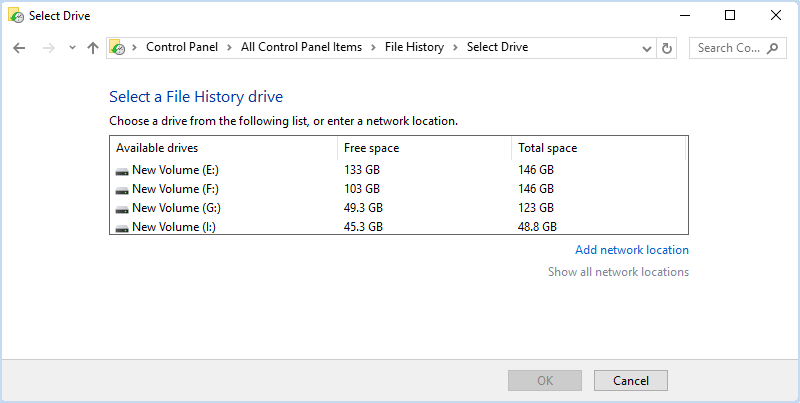Open All Control Panel Items breadcrumb
This screenshot has height=403, width=800.
coord(301,47)
